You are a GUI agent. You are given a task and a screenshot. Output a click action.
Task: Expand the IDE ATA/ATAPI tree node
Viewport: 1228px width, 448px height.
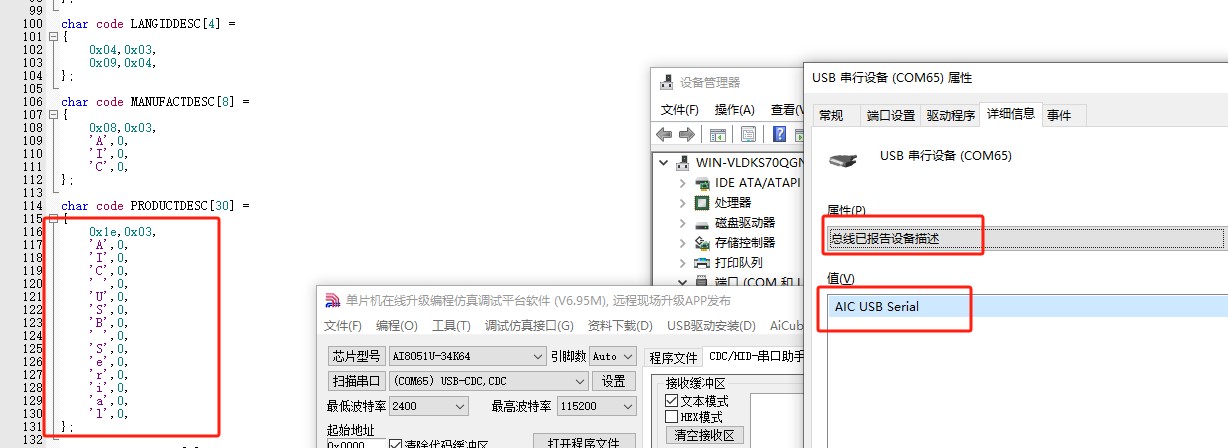683,183
